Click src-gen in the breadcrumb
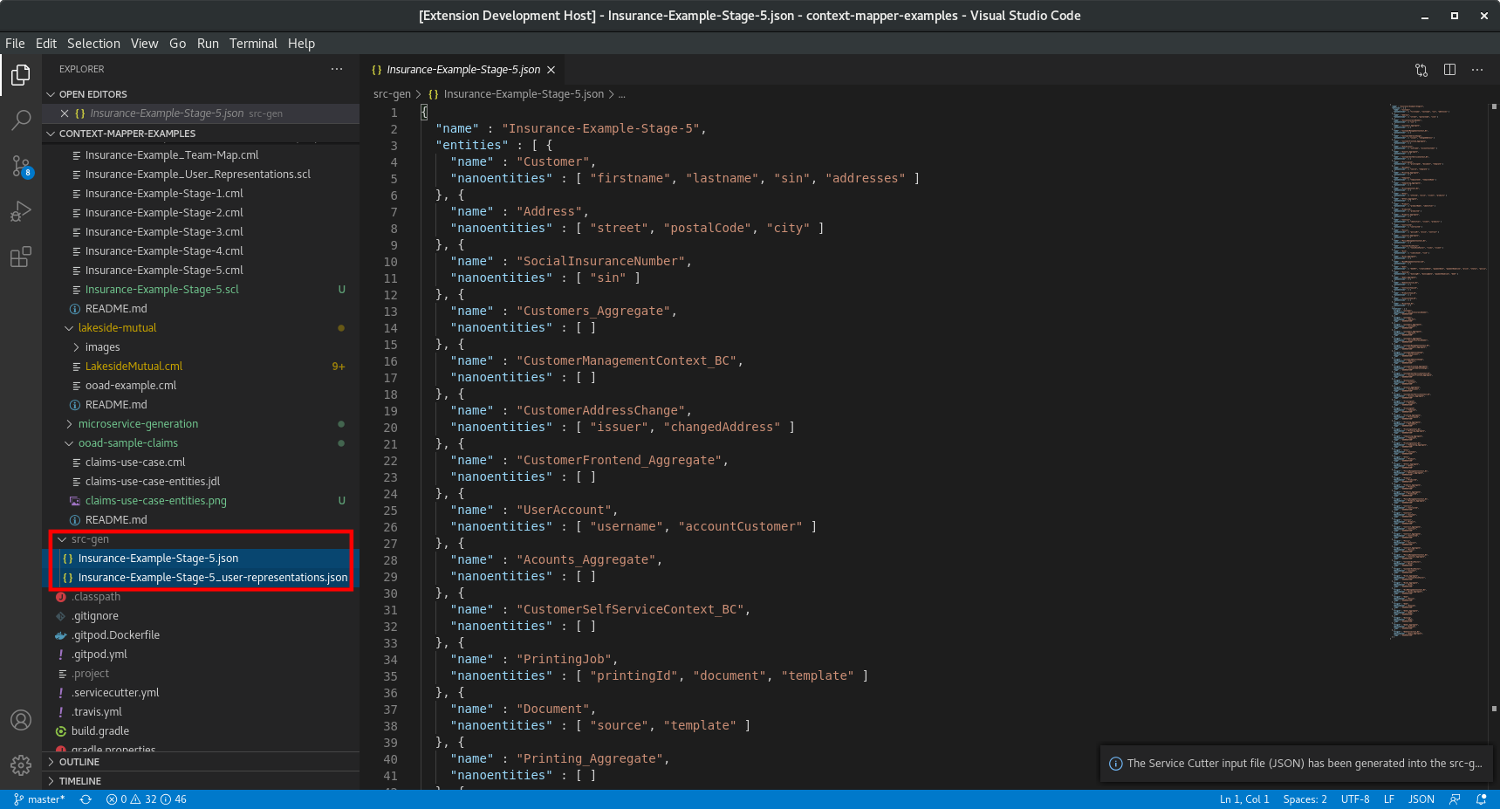This screenshot has height=809, width=1500. [x=392, y=94]
